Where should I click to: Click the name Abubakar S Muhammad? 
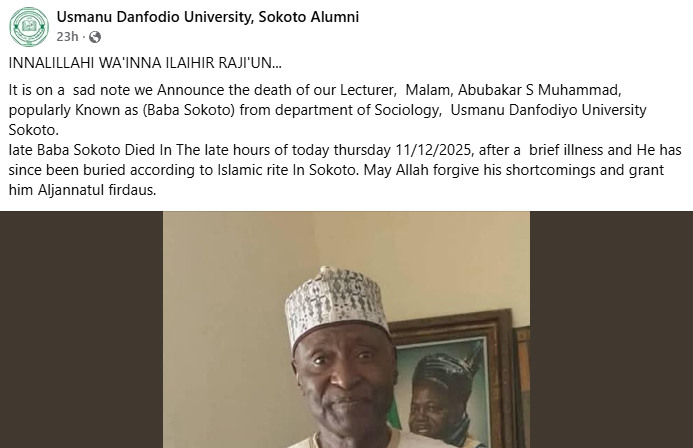tap(540, 90)
